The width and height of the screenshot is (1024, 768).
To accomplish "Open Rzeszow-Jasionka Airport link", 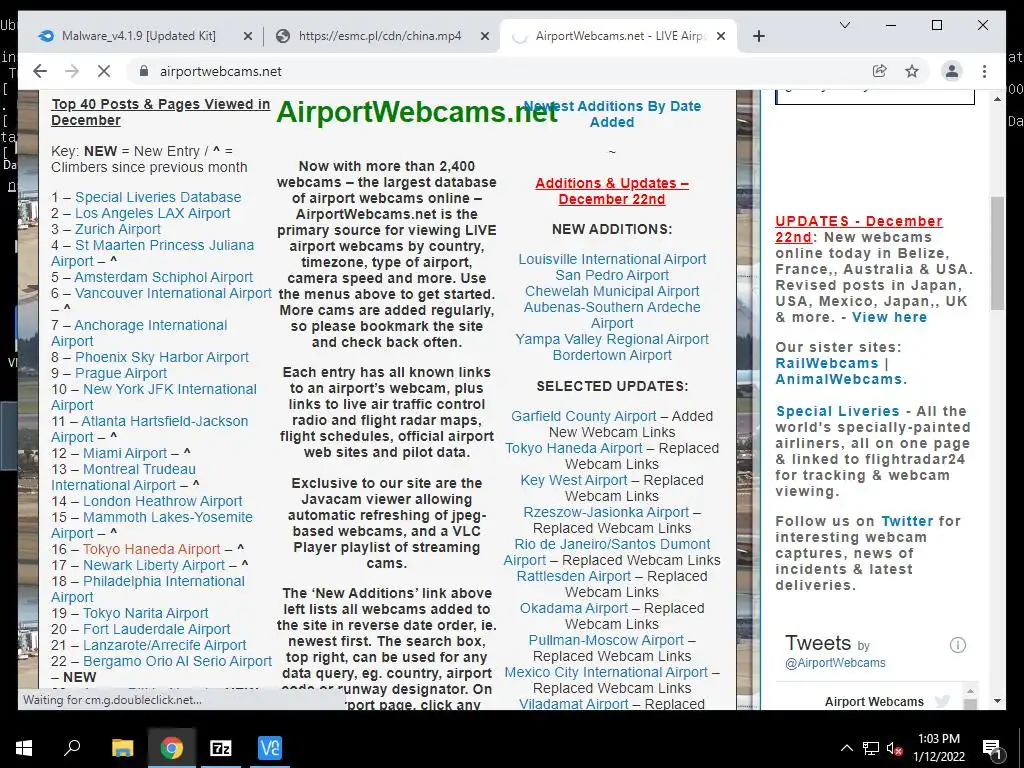I will [606, 512].
